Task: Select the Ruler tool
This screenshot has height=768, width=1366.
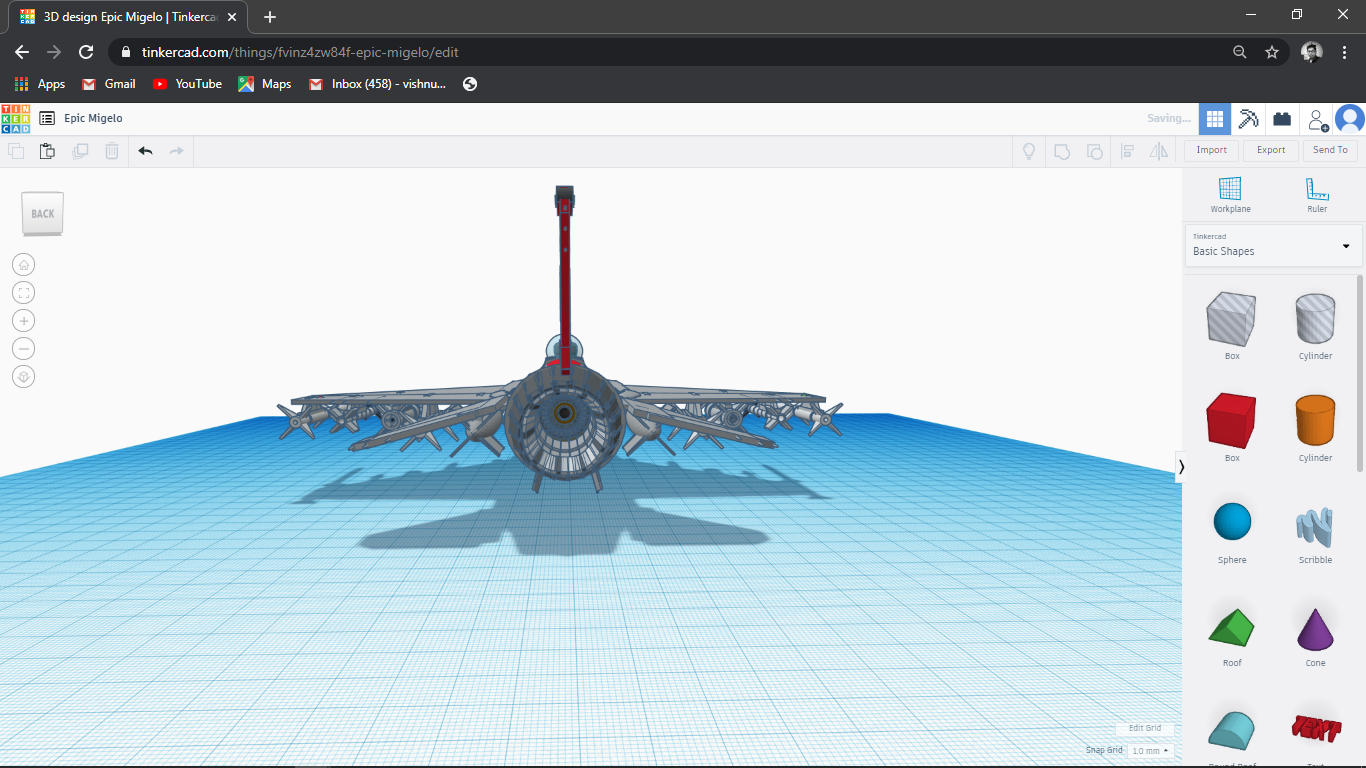Action: click(1315, 193)
